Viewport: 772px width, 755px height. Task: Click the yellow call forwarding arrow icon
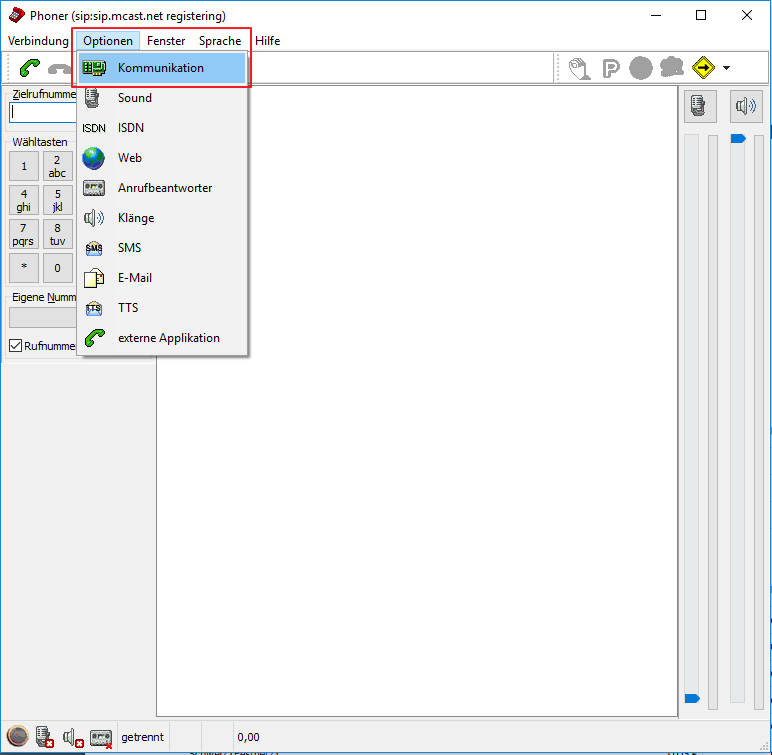tap(704, 68)
